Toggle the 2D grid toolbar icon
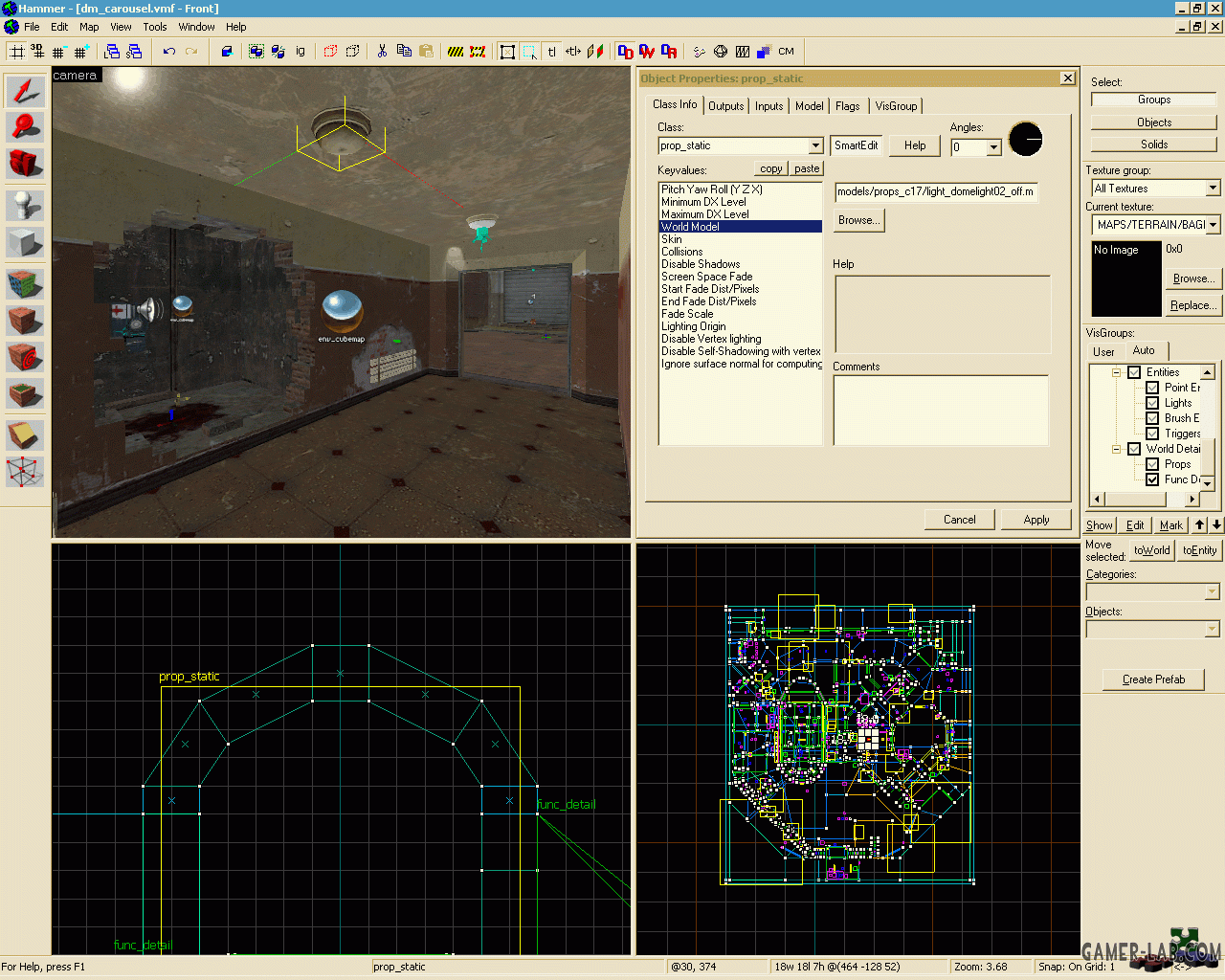Viewport: 1225px width, 980px height. (x=16, y=52)
